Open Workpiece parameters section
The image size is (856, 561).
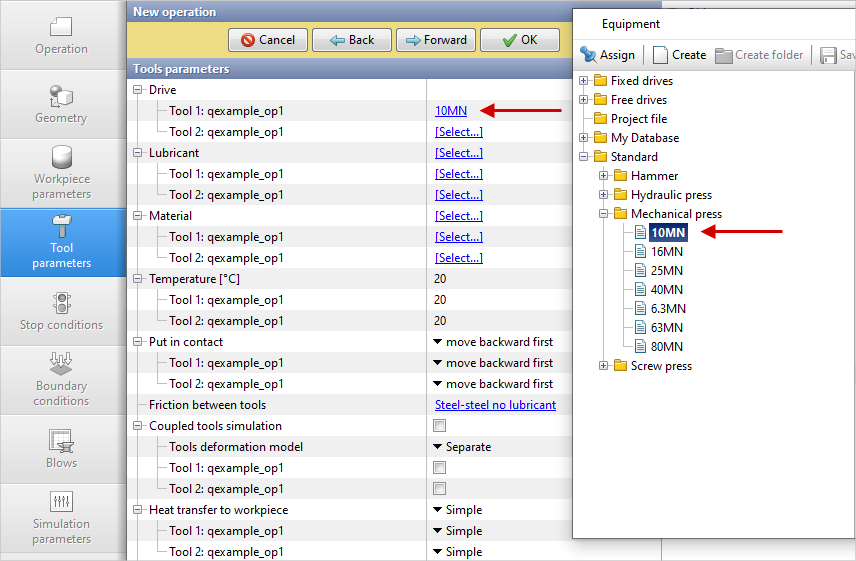pyautogui.click(x=61, y=172)
